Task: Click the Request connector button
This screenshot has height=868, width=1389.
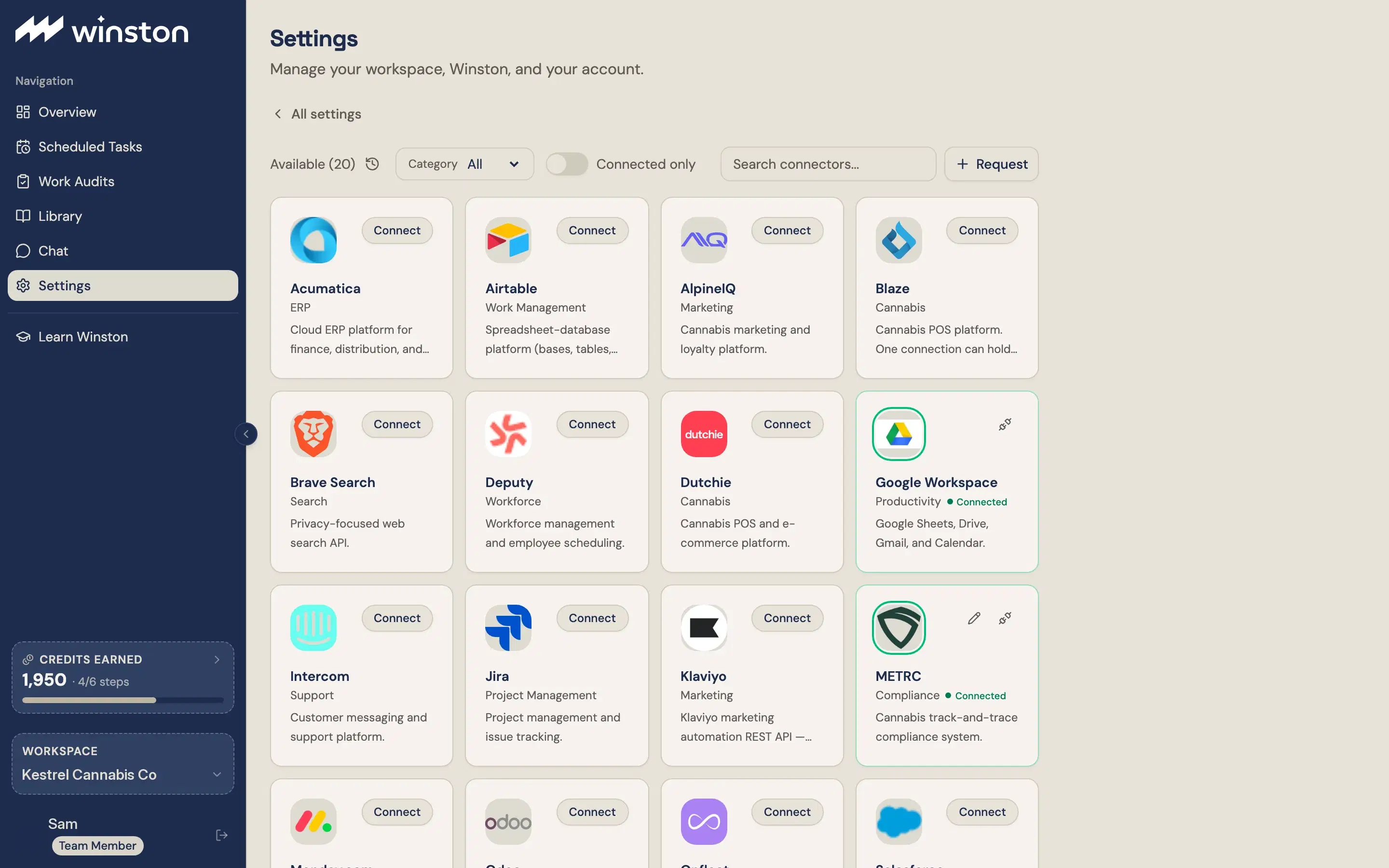Action: coord(991,164)
